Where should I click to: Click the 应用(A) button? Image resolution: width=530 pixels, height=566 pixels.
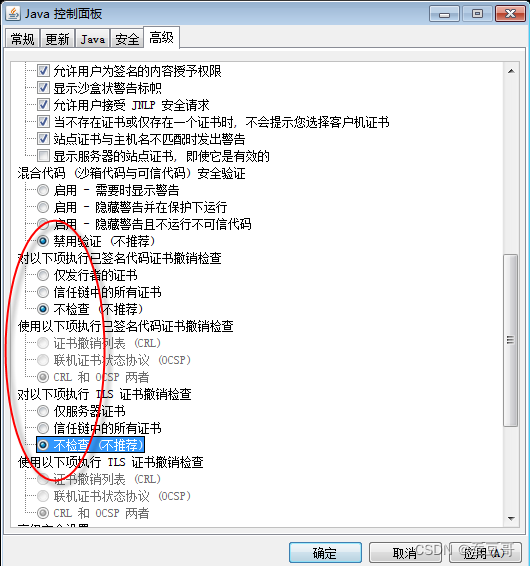coord(485,553)
